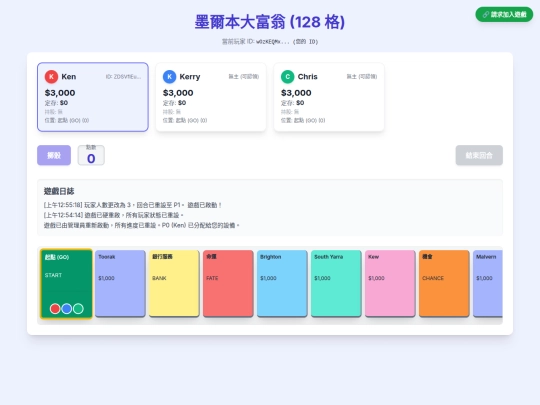This screenshot has width=540, height=405.
Task: Click the page title containing (128 格)
Action: coord(270,22)
